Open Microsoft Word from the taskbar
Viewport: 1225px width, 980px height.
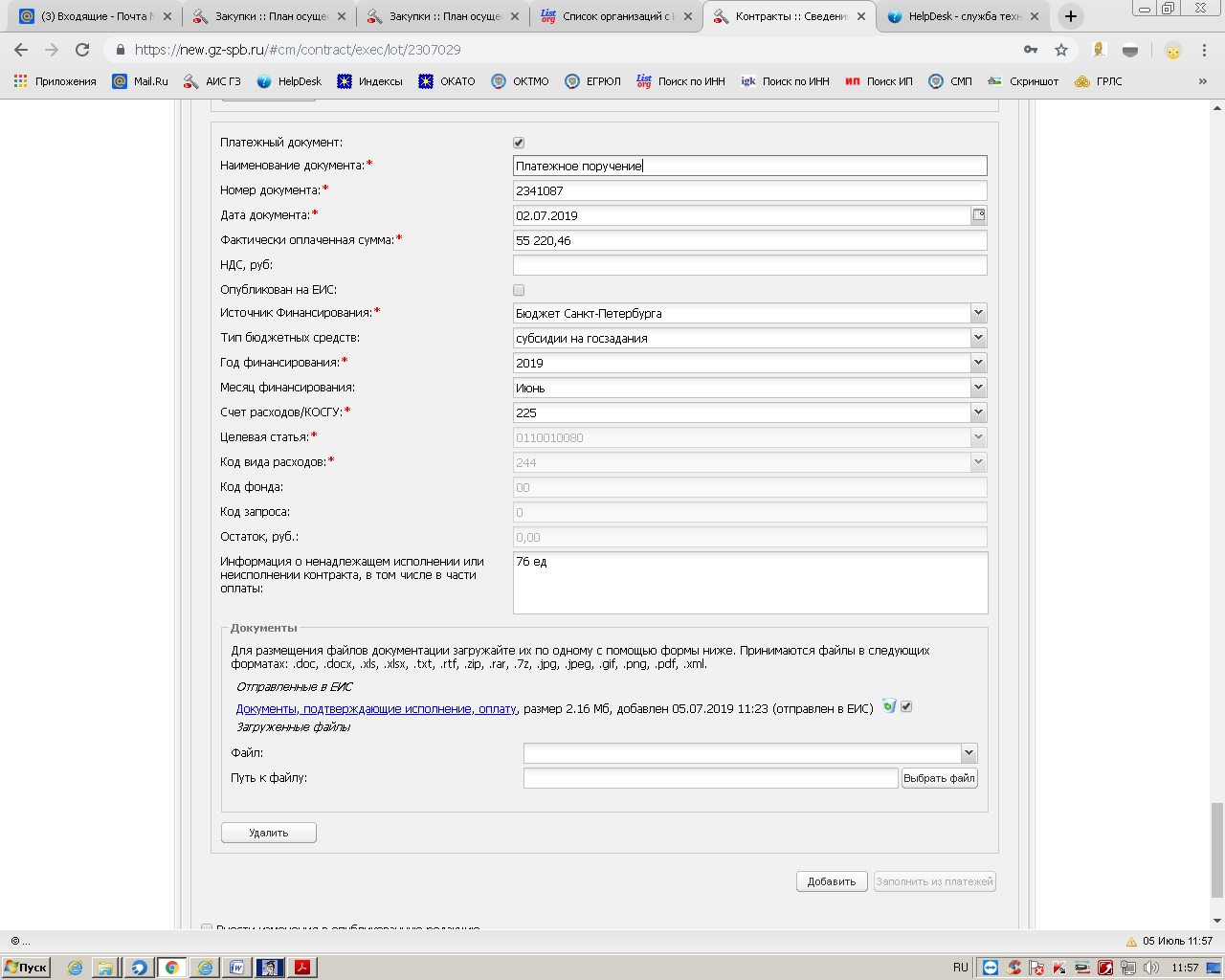pyautogui.click(x=236, y=968)
